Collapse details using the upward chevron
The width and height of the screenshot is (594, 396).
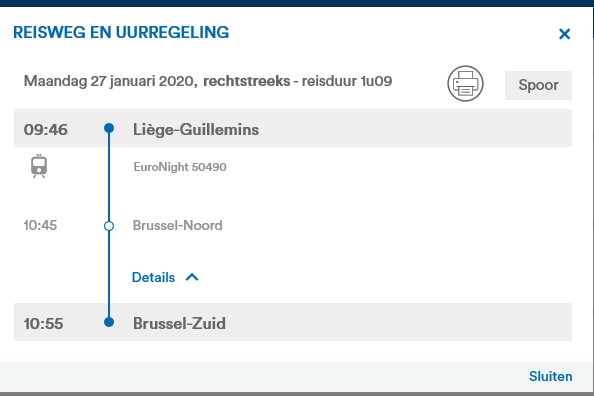click(x=192, y=277)
